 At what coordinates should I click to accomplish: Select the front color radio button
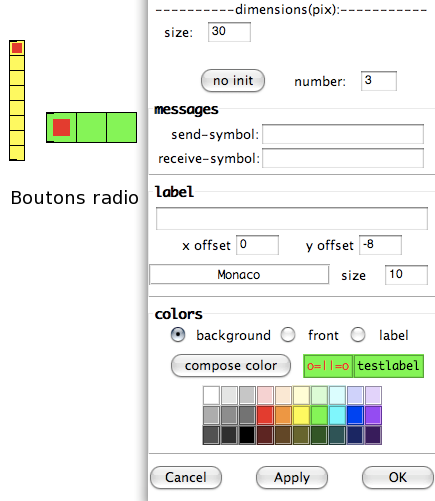[x=288, y=335]
